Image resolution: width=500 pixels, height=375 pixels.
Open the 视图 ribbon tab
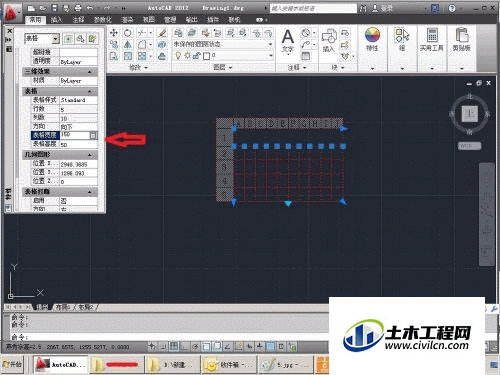point(149,20)
